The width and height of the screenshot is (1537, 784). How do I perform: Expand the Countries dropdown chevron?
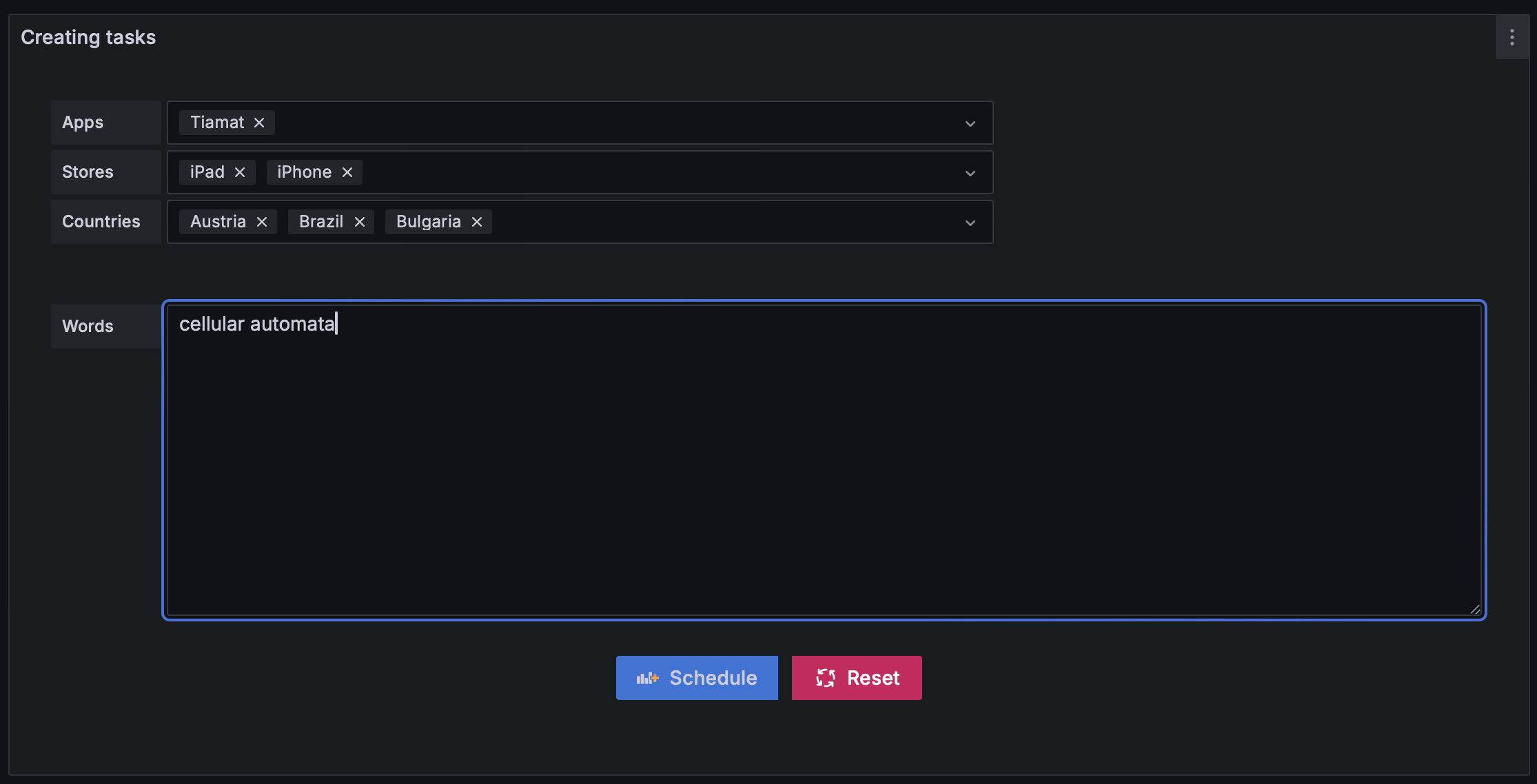pyautogui.click(x=970, y=223)
